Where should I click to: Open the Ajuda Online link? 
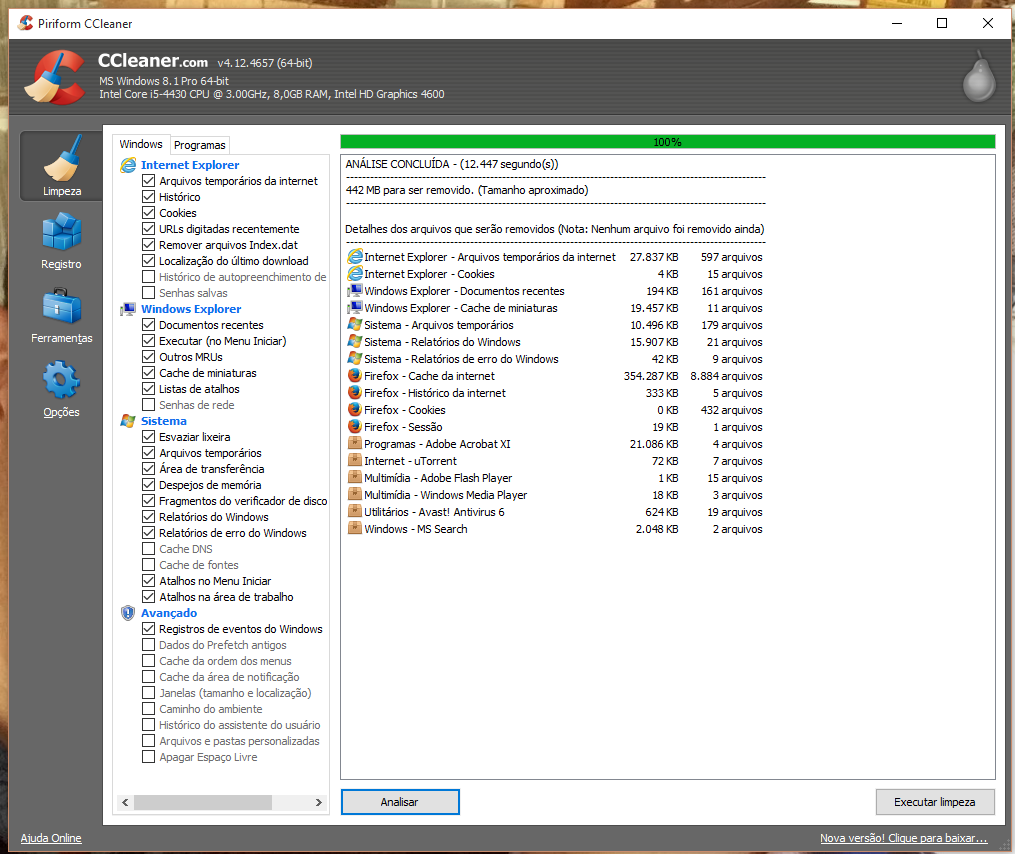click(x=51, y=838)
